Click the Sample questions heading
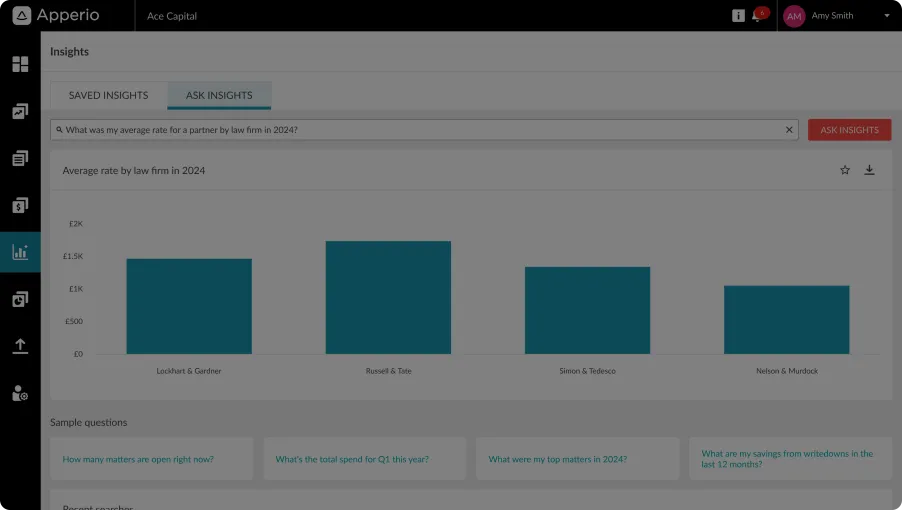This screenshot has height=510, width=902. point(89,422)
